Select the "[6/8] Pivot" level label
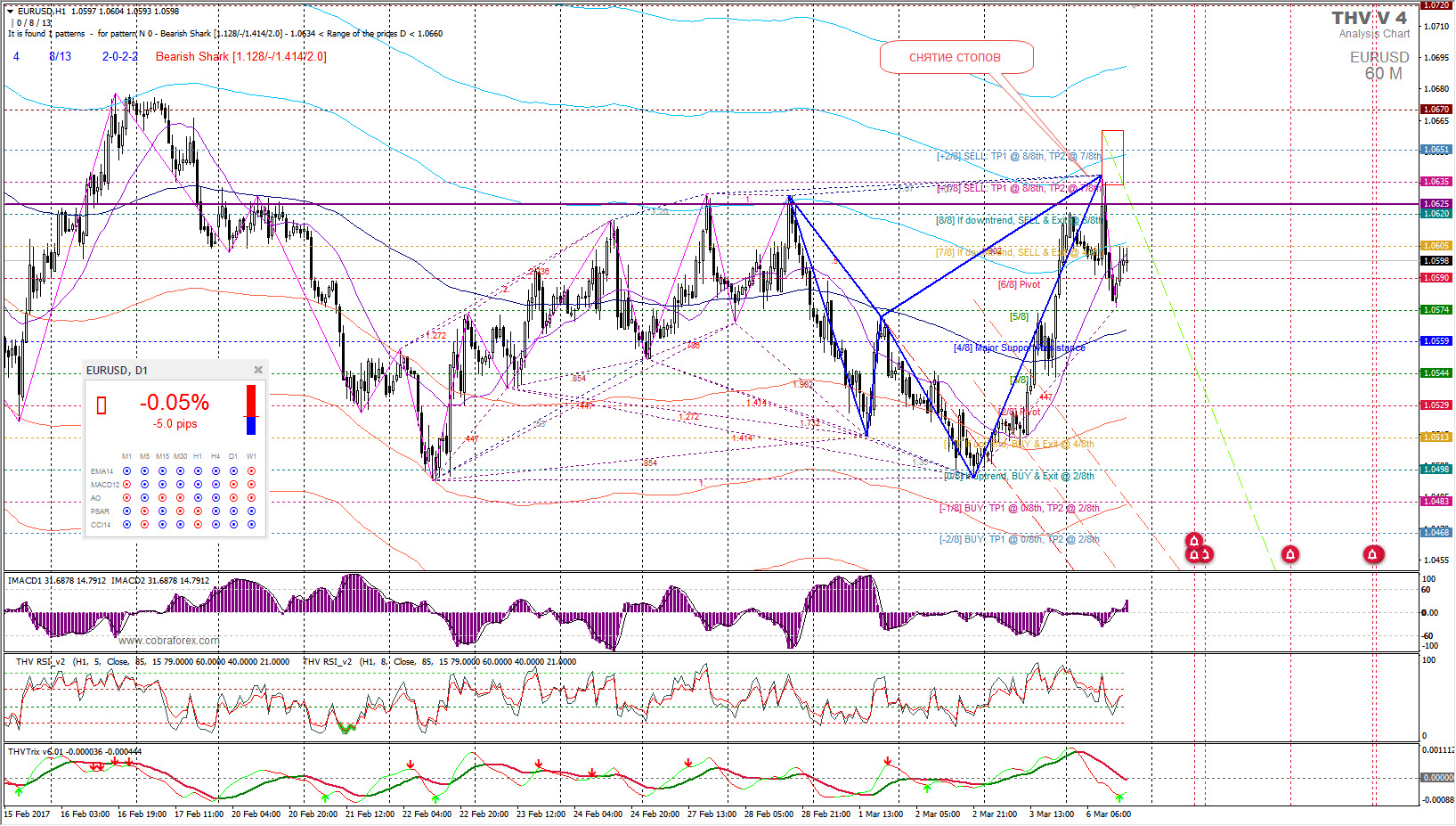Image resolution: width=1456 pixels, height=826 pixels. click(1019, 284)
